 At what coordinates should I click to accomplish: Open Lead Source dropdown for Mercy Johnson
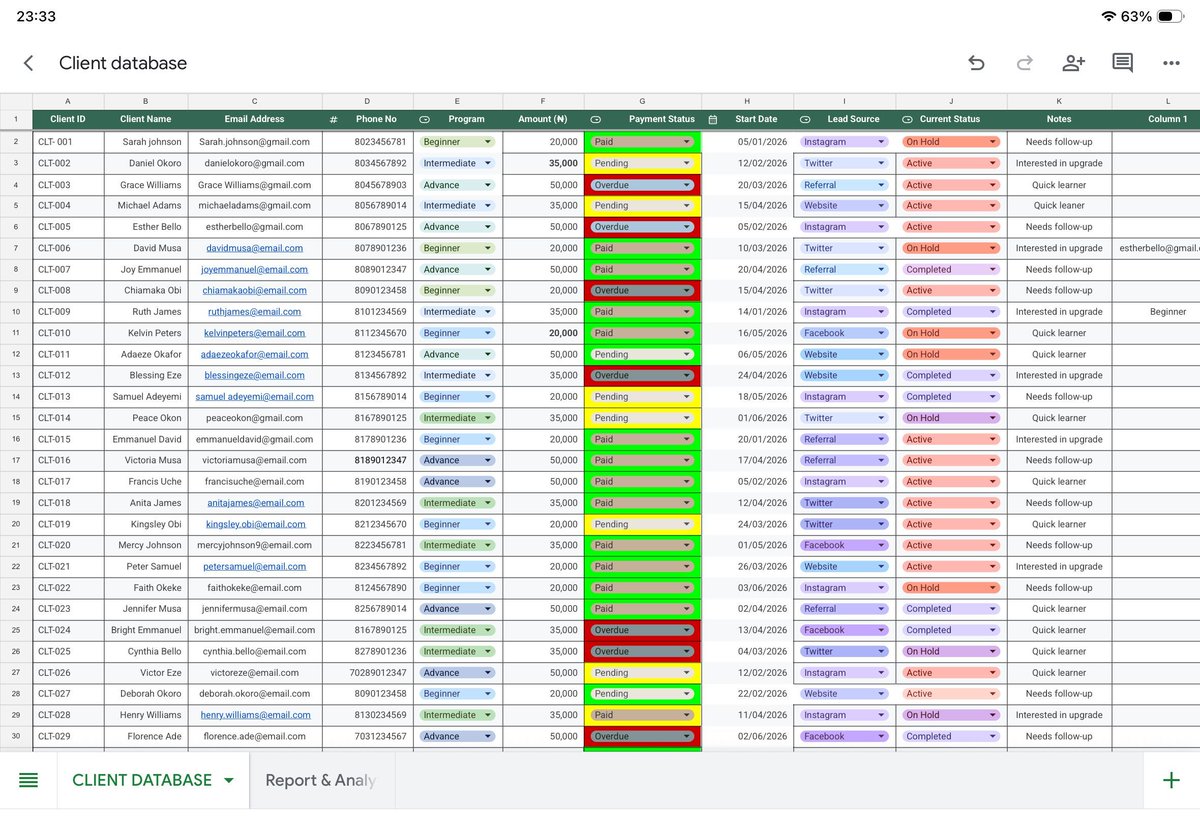pyautogui.click(x=881, y=545)
